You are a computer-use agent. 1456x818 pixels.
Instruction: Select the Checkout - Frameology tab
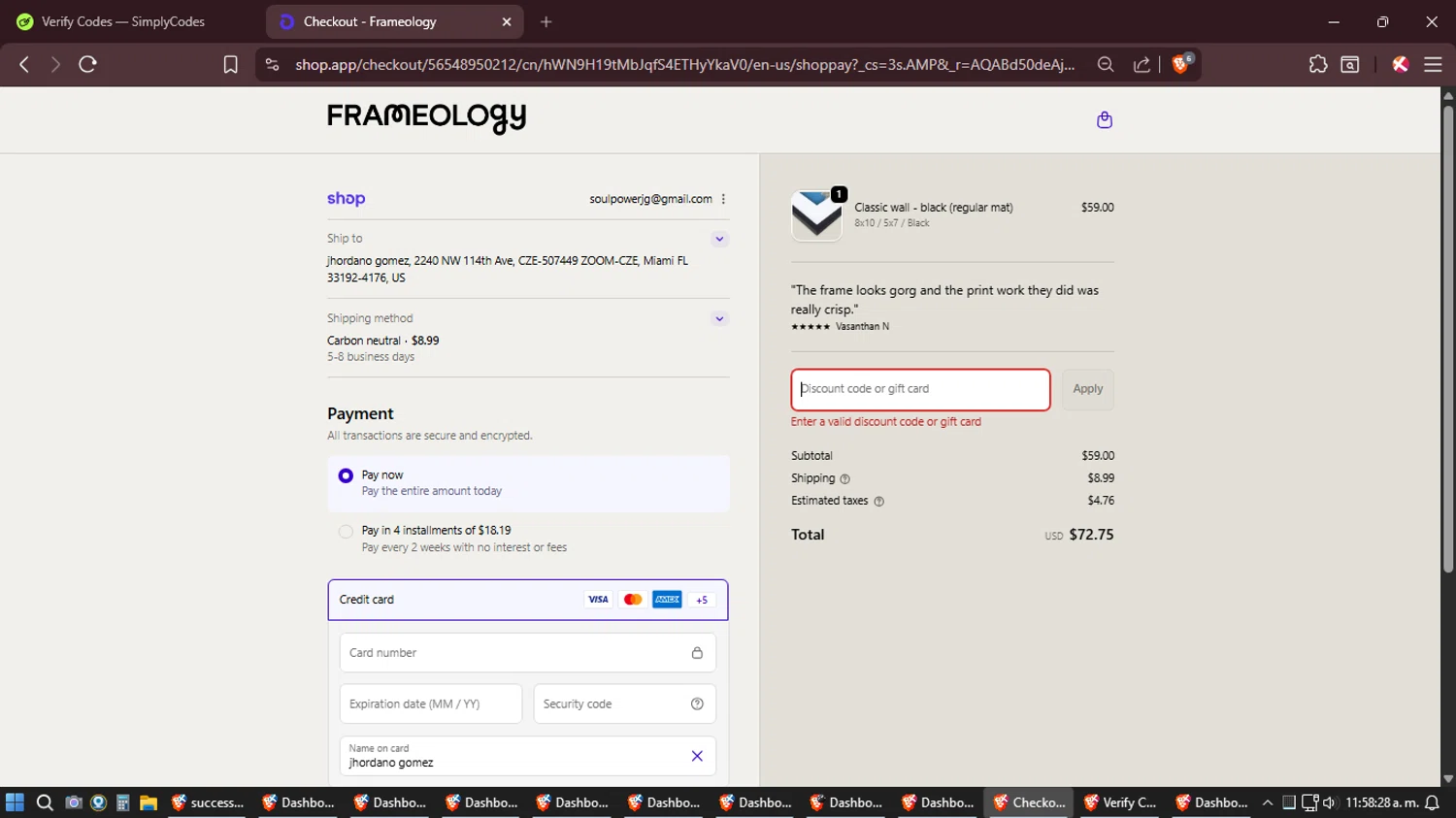[394, 21]
